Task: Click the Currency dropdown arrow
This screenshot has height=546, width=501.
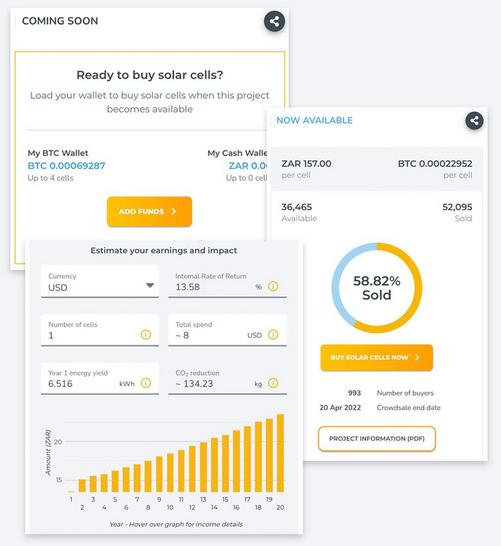Action: pos(150,286)
